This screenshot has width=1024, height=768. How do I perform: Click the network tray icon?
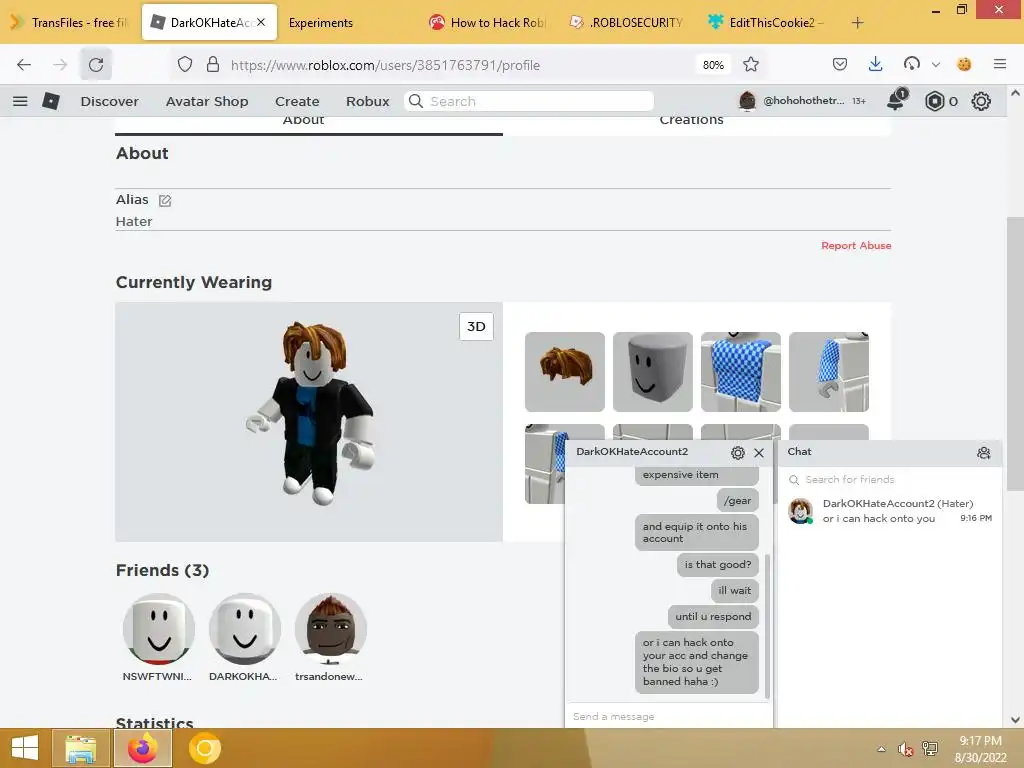point(930,749)
